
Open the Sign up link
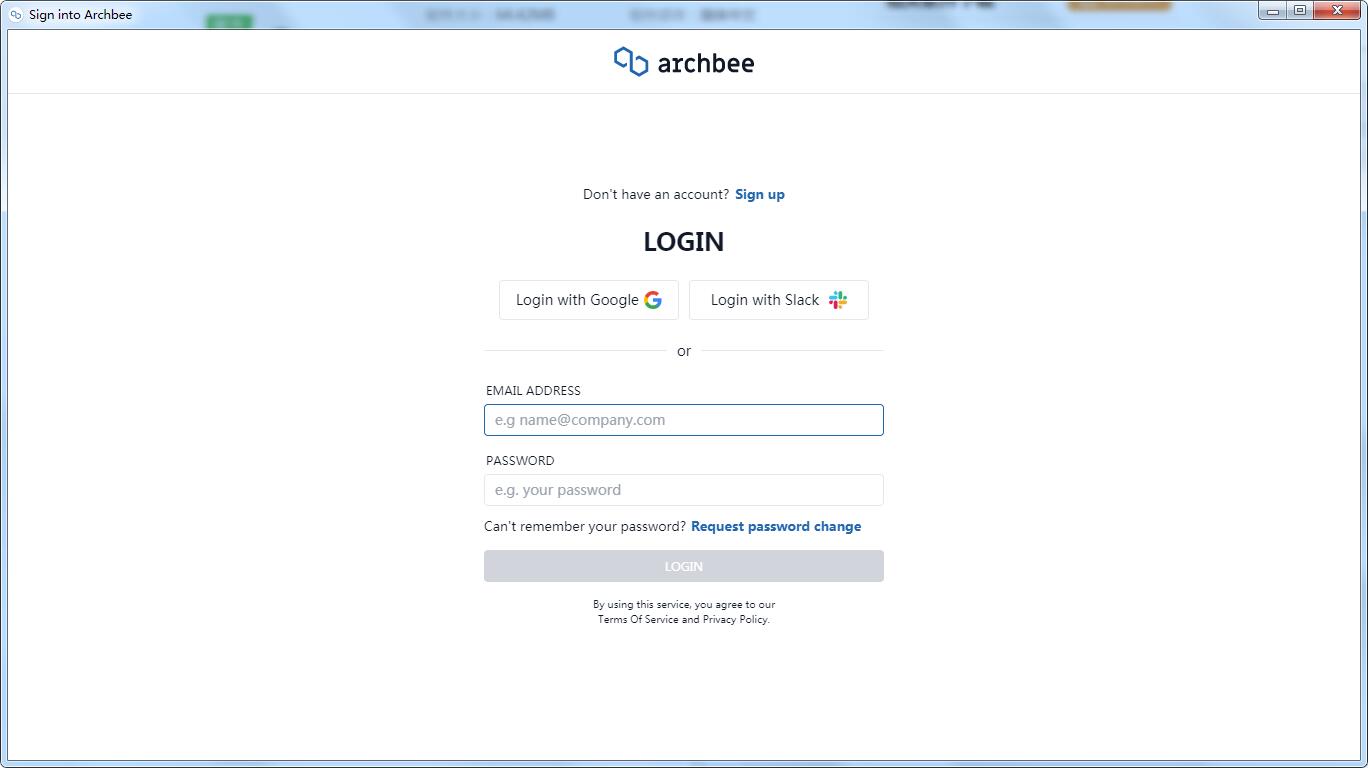click(760, 194)
